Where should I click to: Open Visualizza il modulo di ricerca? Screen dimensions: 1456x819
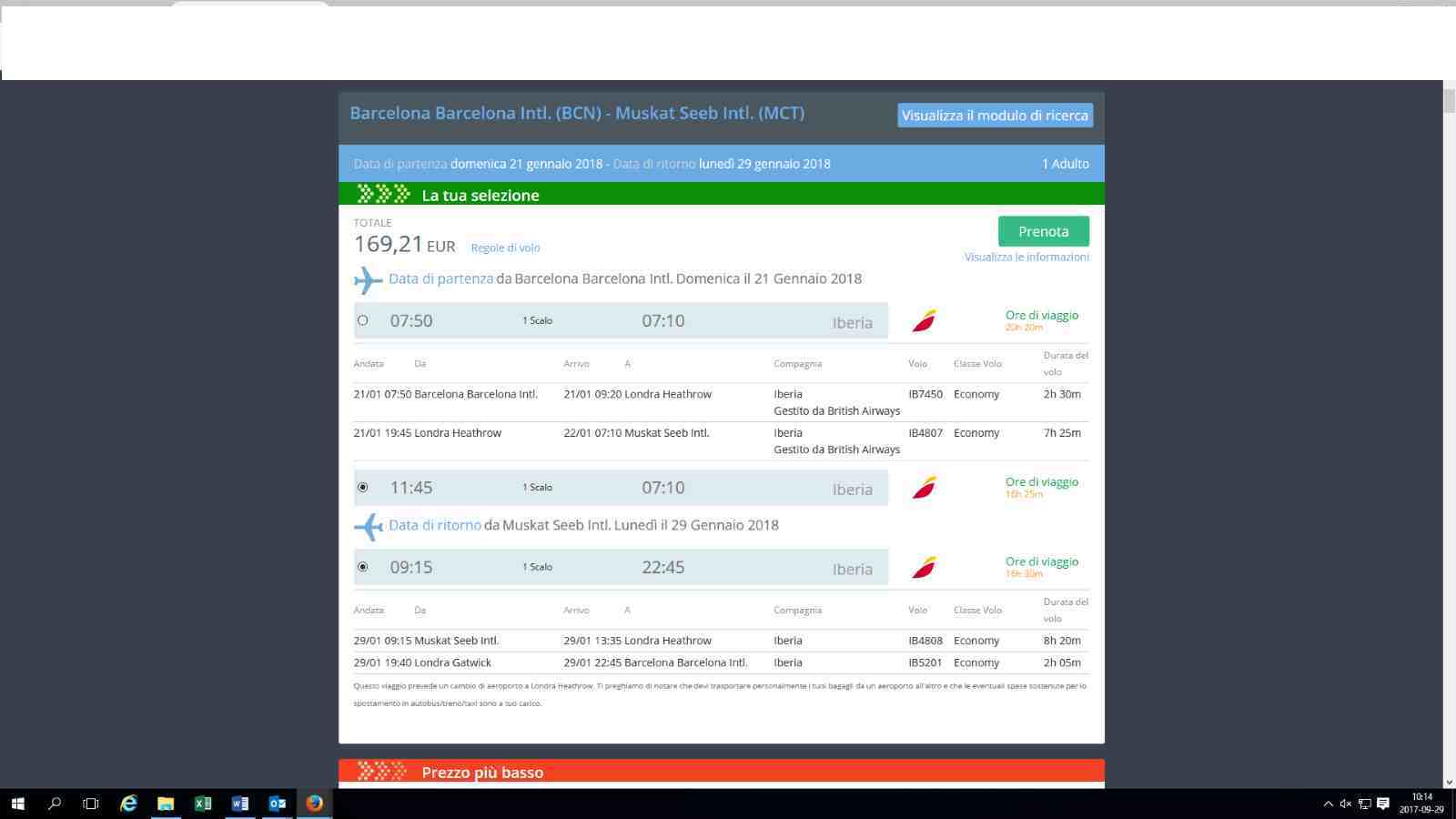click(x=995, y=116)
